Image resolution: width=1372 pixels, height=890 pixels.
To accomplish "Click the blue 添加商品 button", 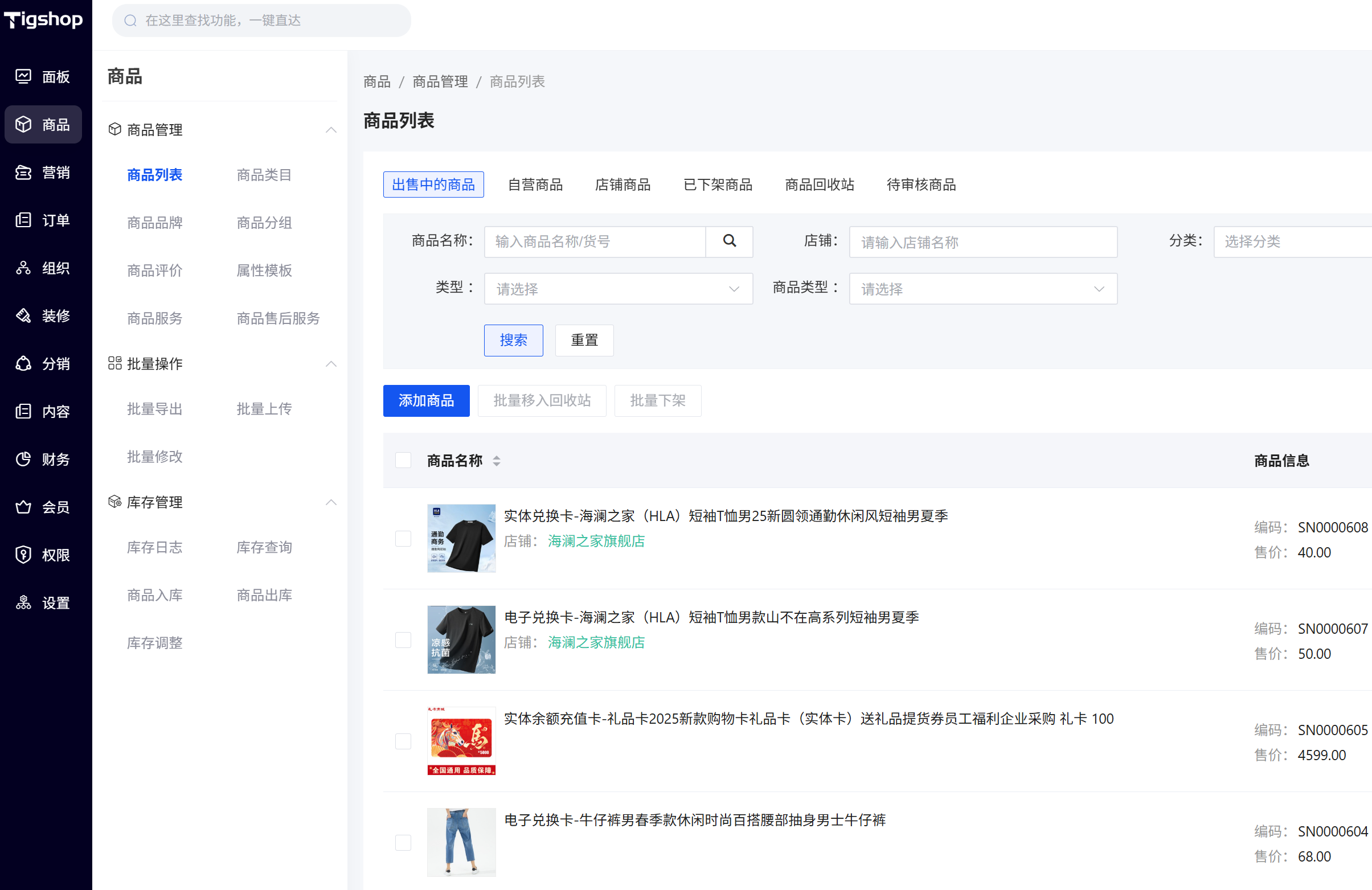I will (x=426, y=401).
